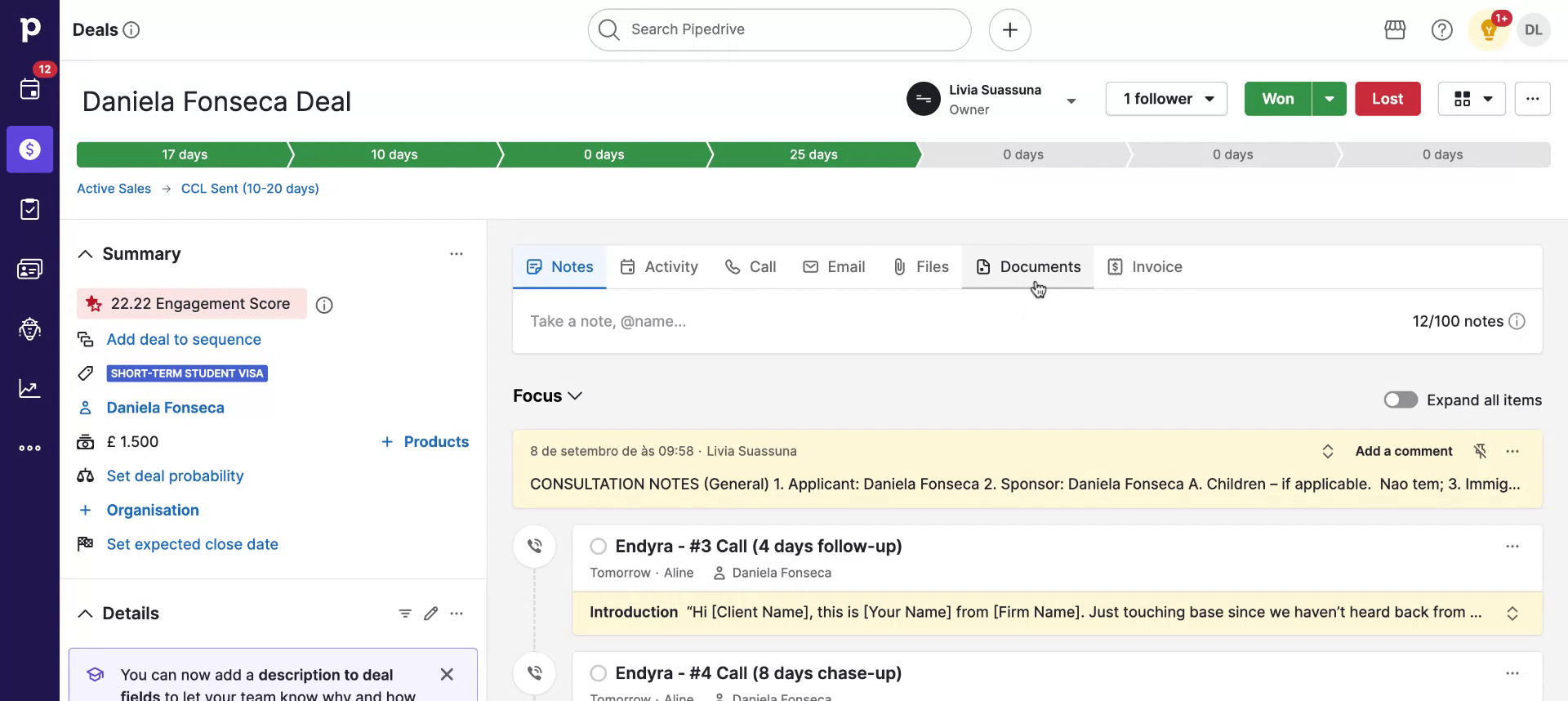The height and width of the screenshot is (701, 1568).
Task: Edit Details fields with pencil icon
Action: pos(431,614)
